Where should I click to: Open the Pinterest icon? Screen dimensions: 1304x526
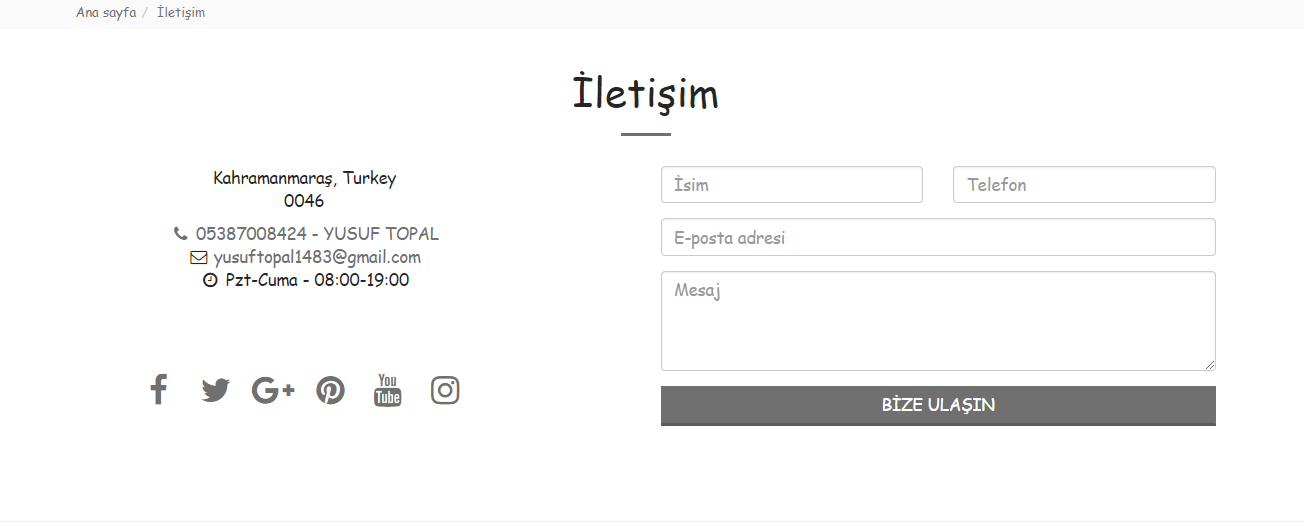coord(330,390)
